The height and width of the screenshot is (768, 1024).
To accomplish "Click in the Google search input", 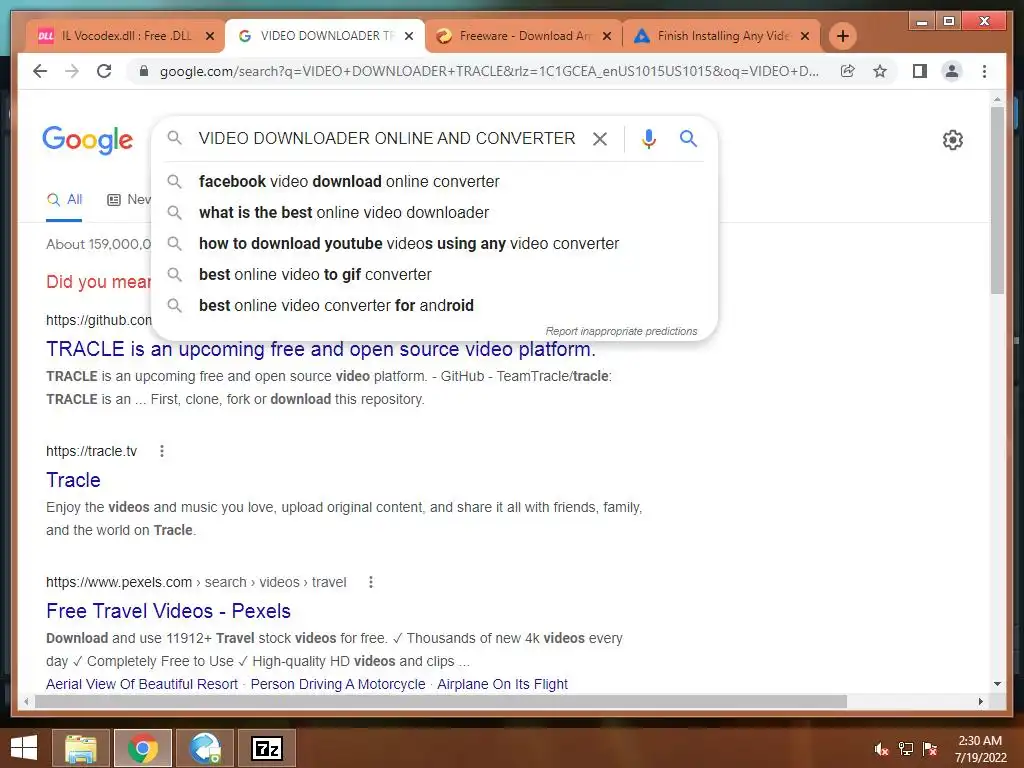I will coord(387,138).
